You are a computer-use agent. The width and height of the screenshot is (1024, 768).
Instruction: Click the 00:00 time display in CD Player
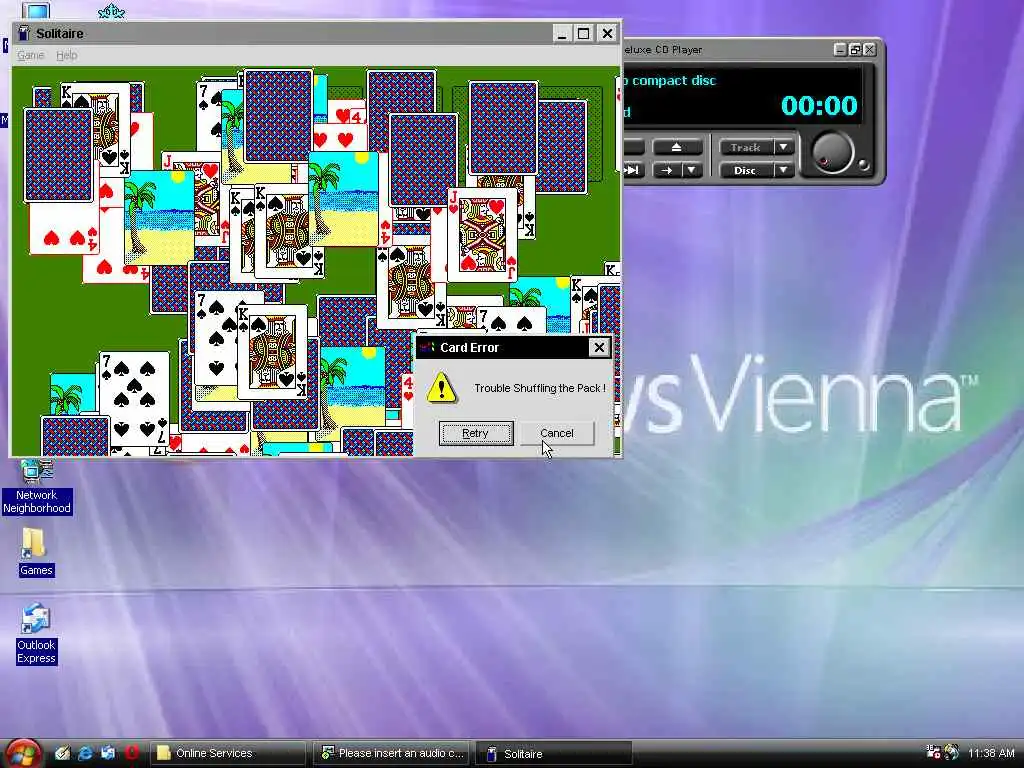click(819, 105)
